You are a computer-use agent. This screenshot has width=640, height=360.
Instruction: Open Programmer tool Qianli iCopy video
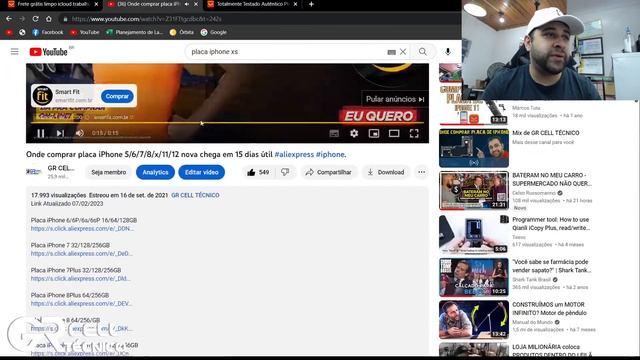pyautogui.click(x=473, y=234)
